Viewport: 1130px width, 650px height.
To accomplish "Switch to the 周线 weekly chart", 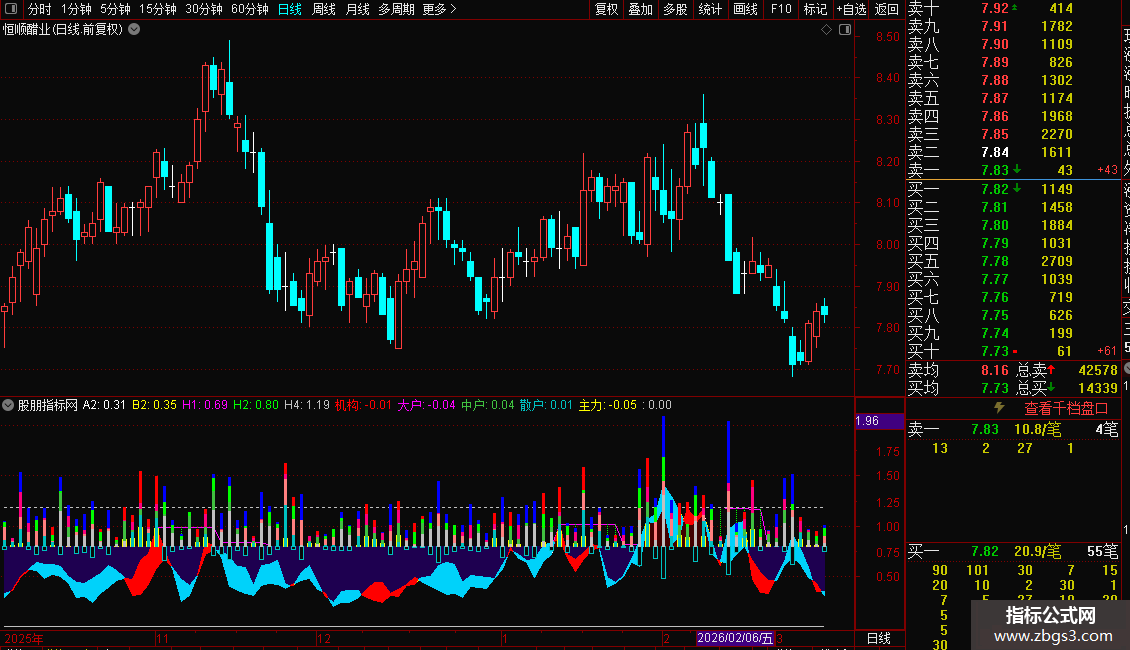I will tap(324, 9).
